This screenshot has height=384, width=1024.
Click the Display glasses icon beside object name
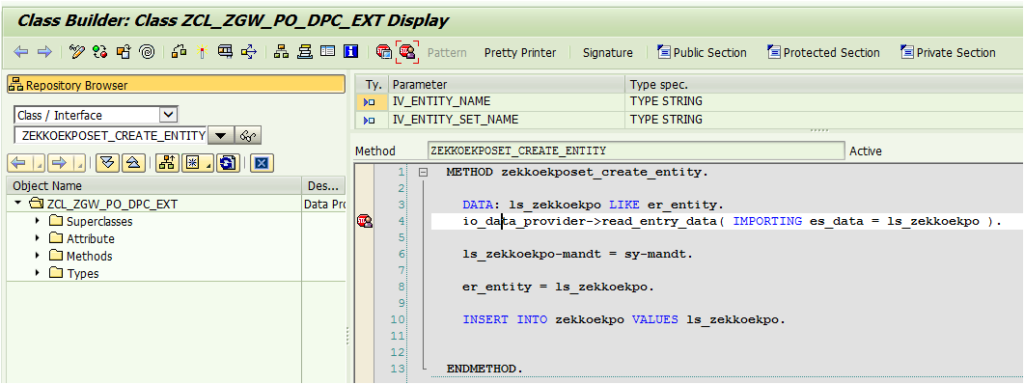(248, 135)
